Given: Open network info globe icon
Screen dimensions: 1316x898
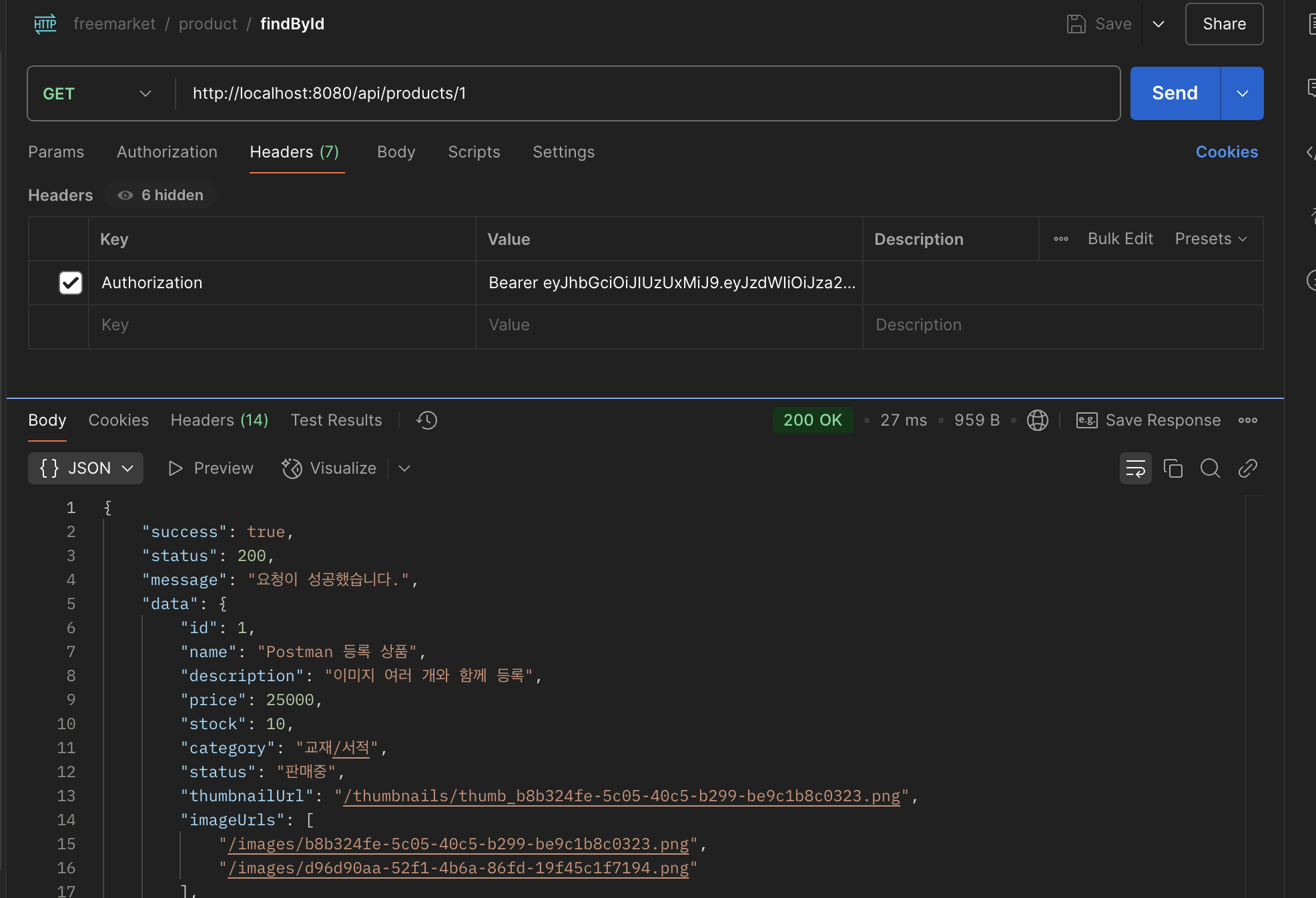Looking at the screenshot, I should (x=1037, y=420).
